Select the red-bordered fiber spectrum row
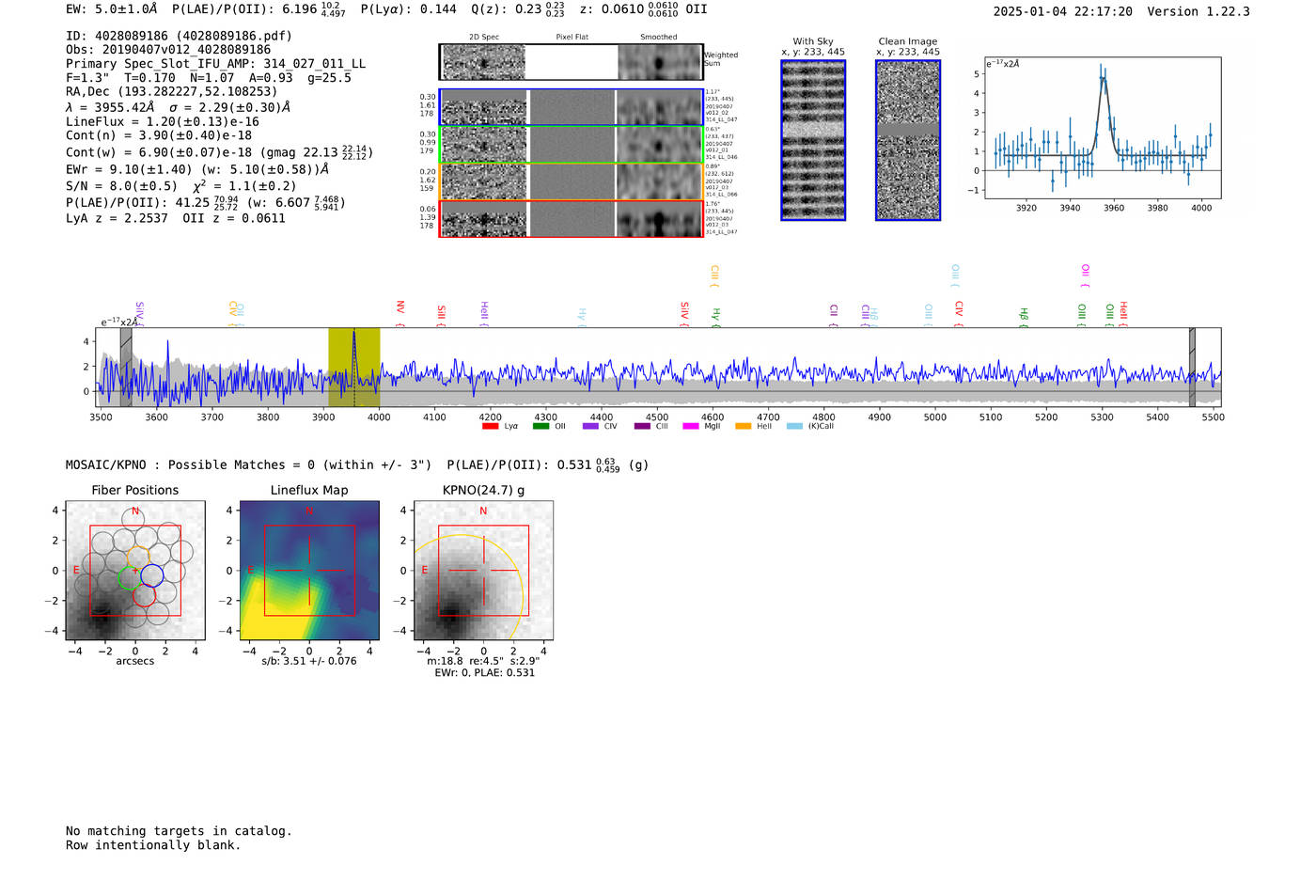This screenshot has height=896, width=1316. click(571, 219)
